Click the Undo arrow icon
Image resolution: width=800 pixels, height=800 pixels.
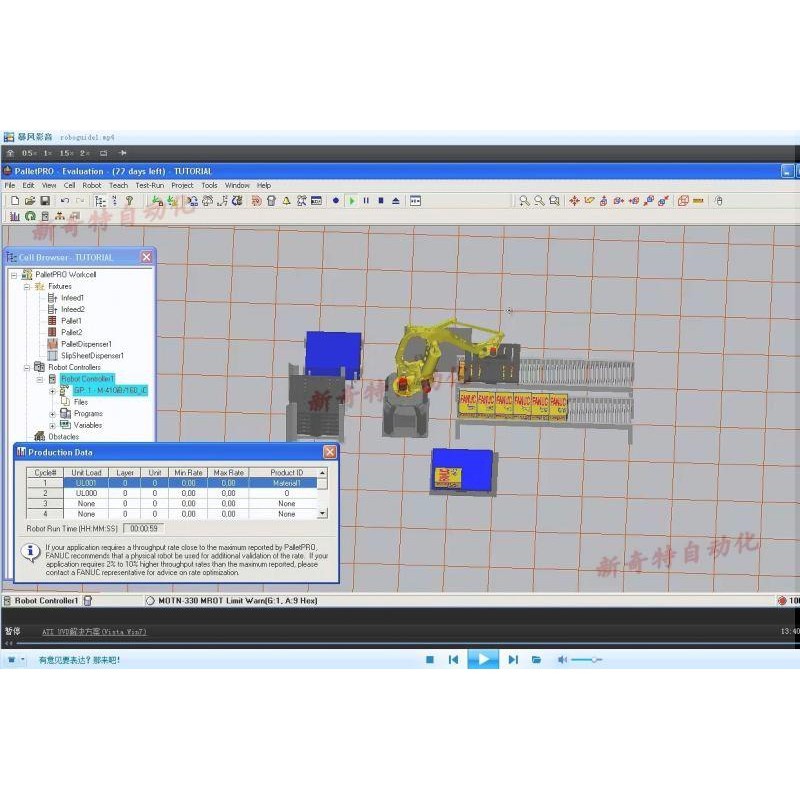(x=65, y=201)
